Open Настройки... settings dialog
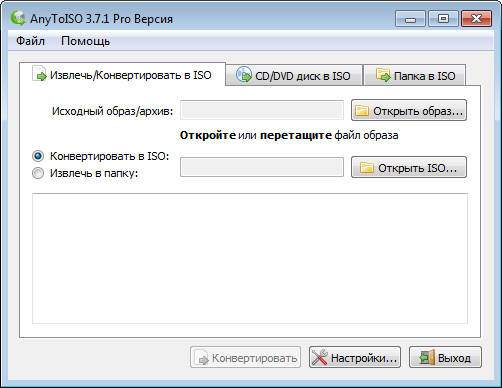Screen dimensions: 502x388 click(355, 357)
